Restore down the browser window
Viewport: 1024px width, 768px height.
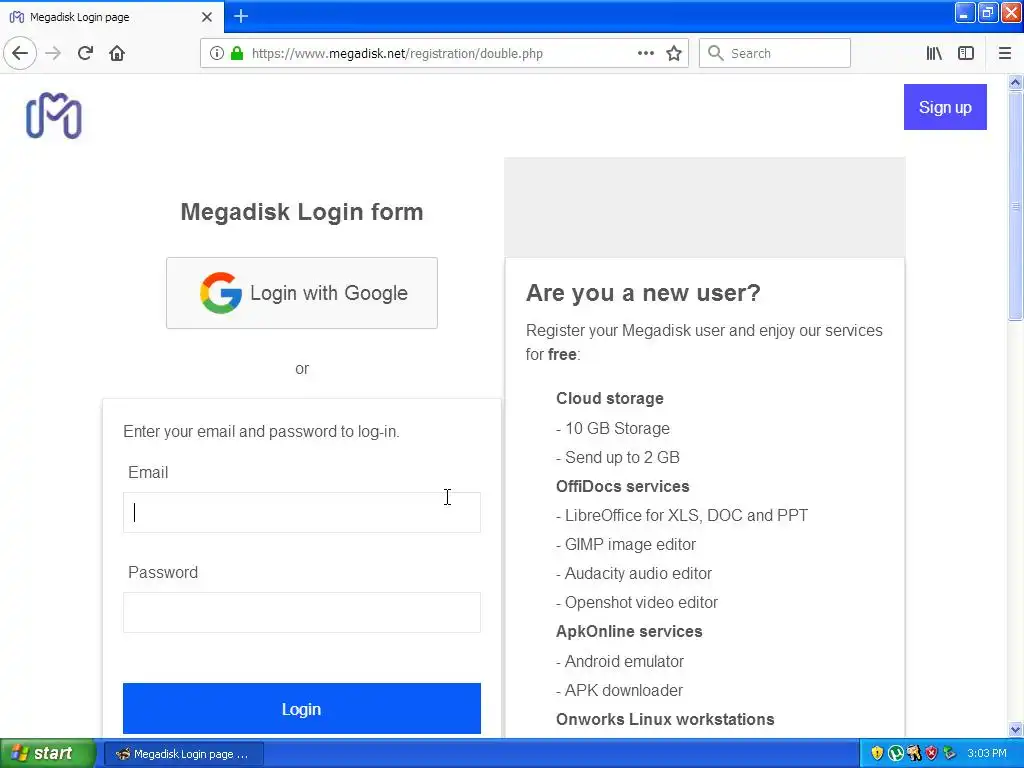[987, 13]
